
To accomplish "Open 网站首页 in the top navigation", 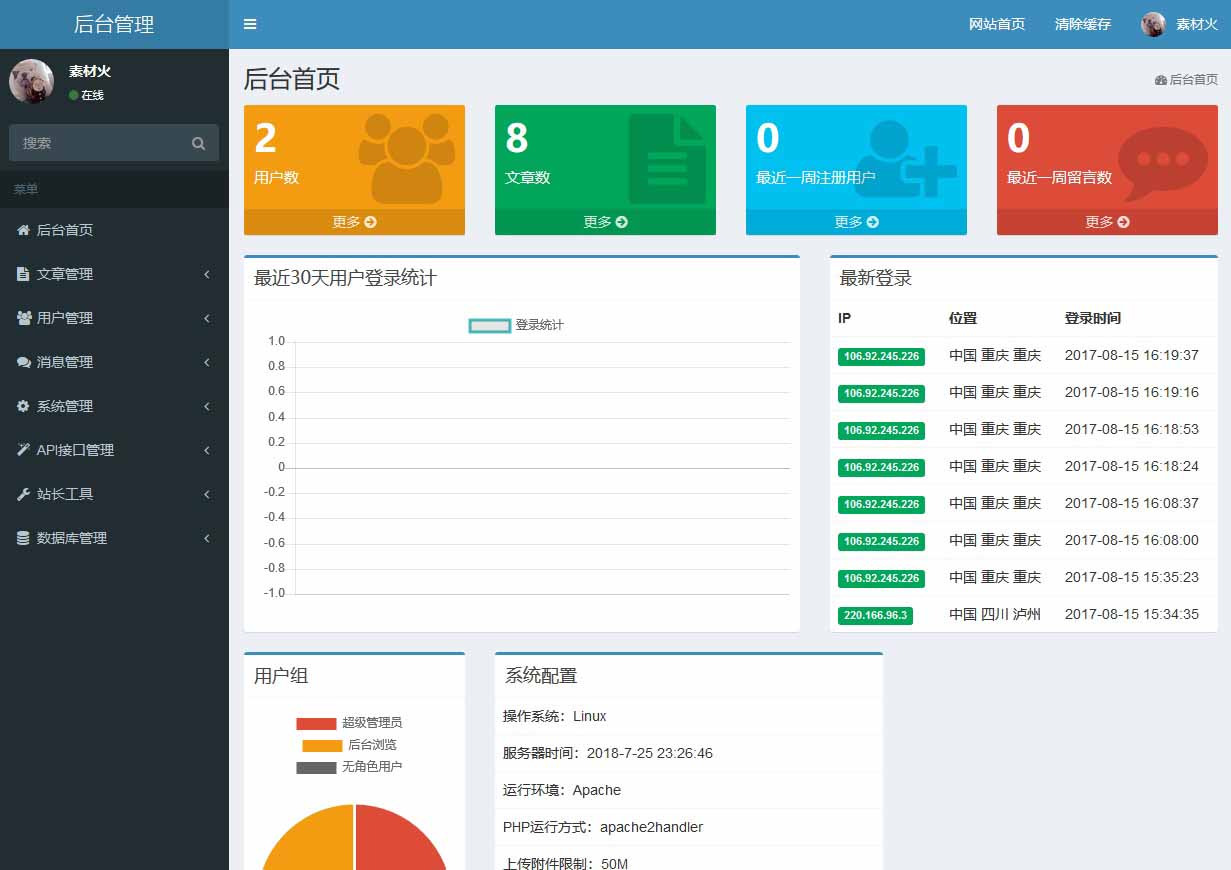I will click(x=996, y=24).
